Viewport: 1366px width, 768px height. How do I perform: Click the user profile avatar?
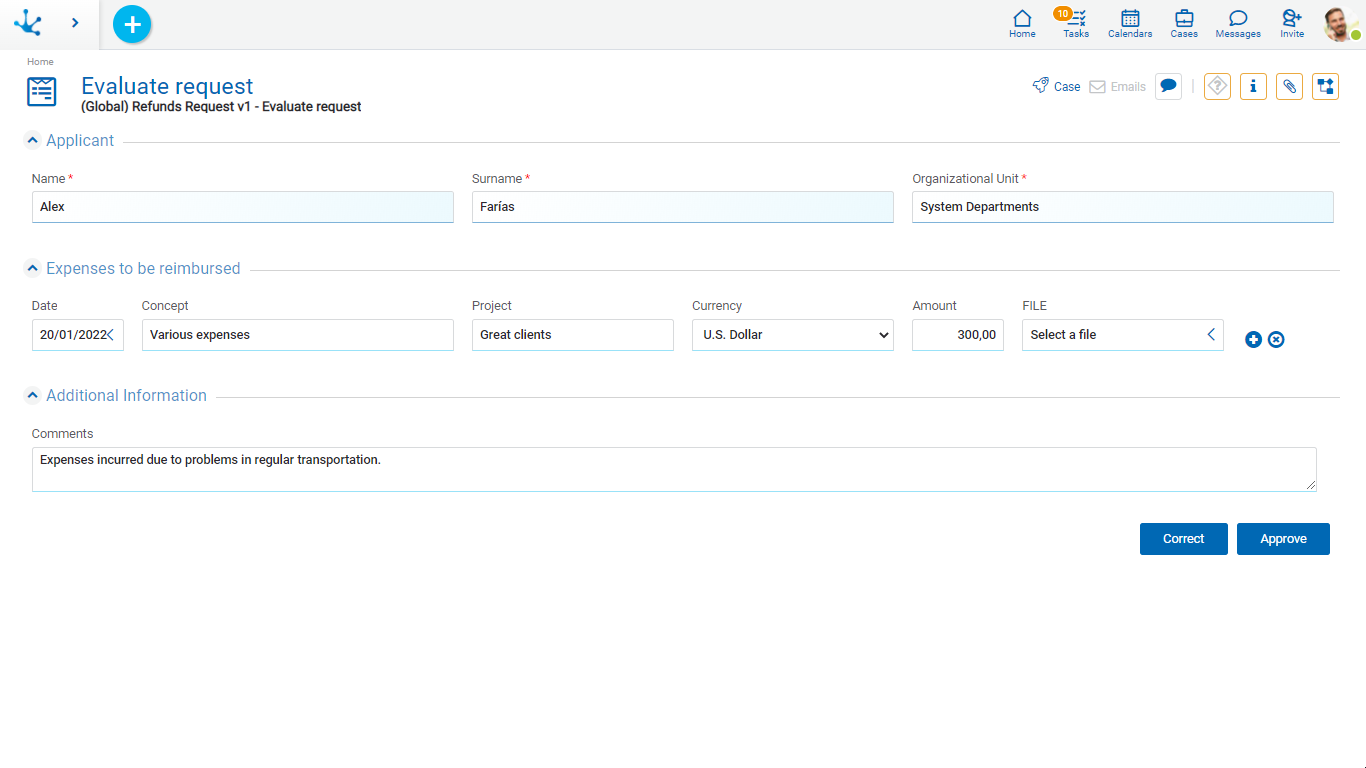click(1339, 24)
